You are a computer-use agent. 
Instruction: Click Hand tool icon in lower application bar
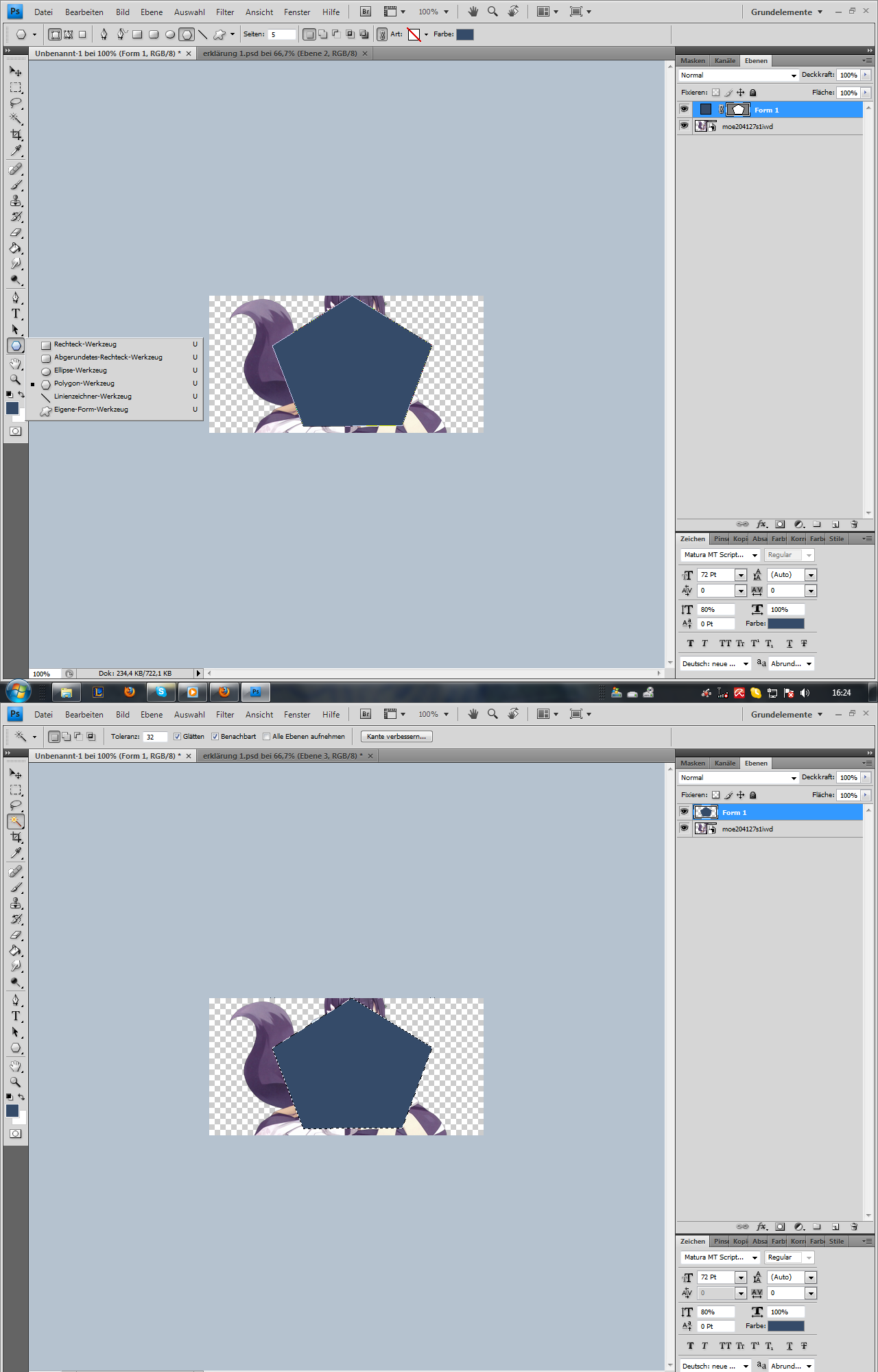473,714
